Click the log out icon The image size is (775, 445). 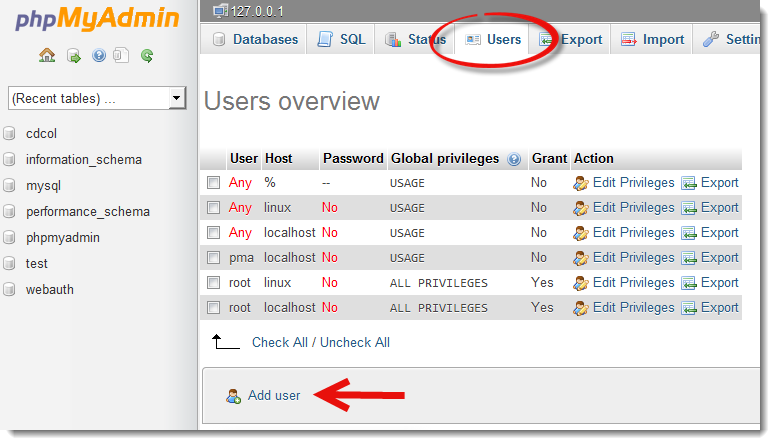(74, 55)
